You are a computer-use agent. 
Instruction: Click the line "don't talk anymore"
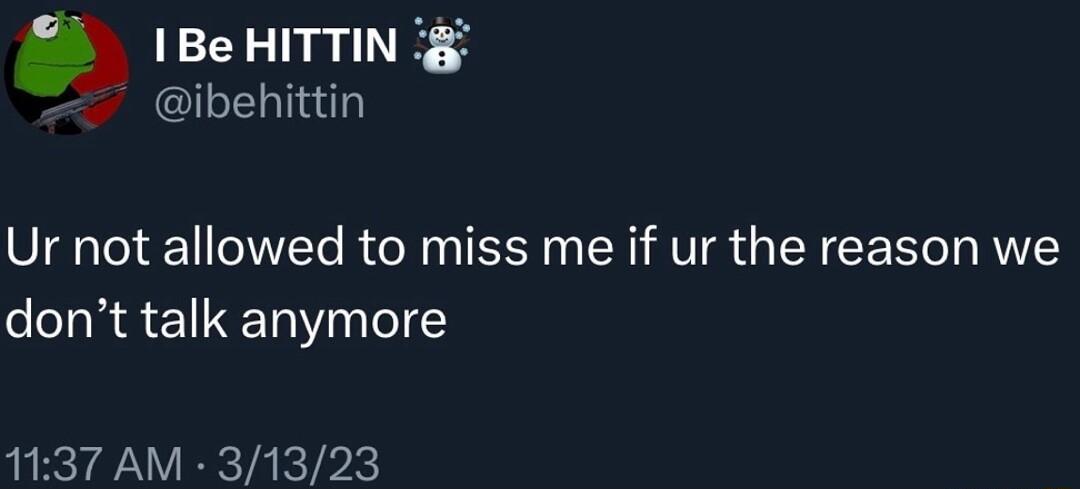click(226, 320)
